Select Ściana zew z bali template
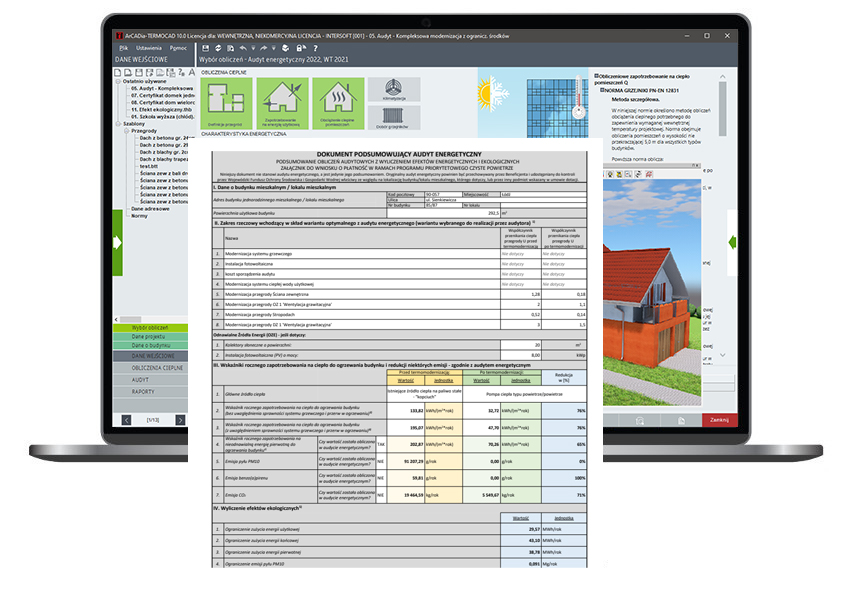This screenshot has height=590, width=850. [164, 173]
